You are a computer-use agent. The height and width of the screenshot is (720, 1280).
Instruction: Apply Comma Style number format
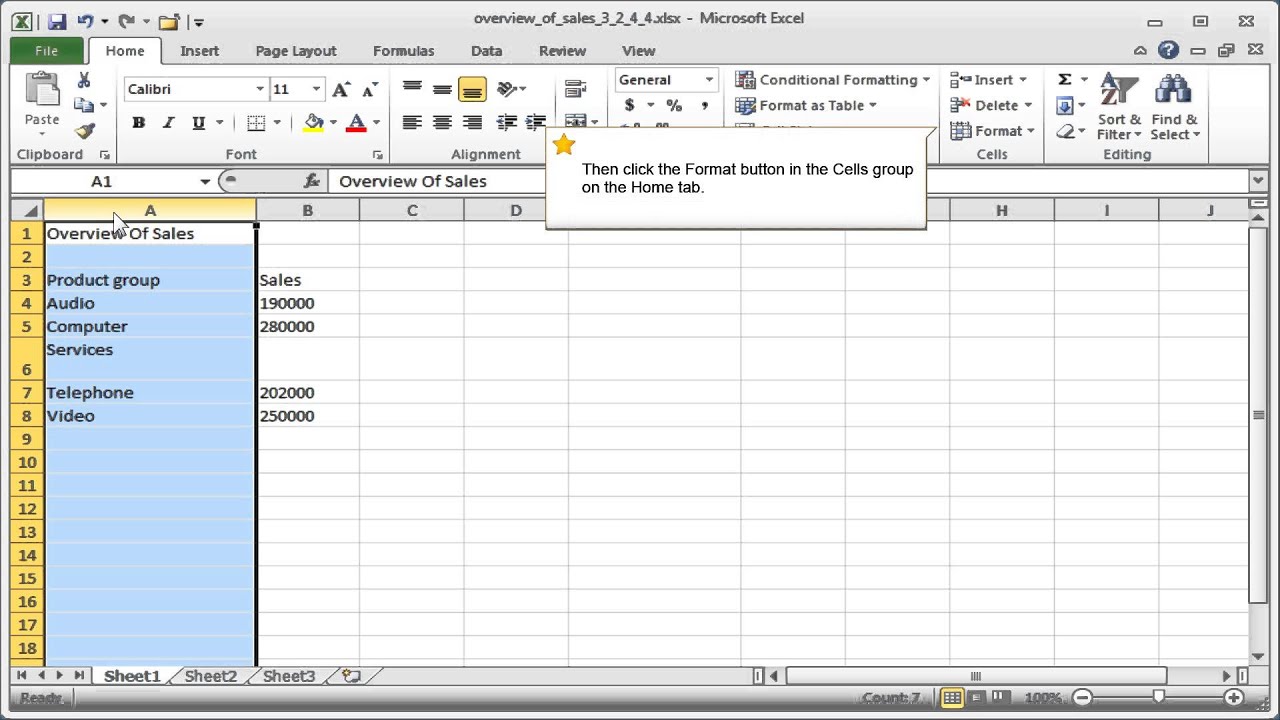point(705,105)
